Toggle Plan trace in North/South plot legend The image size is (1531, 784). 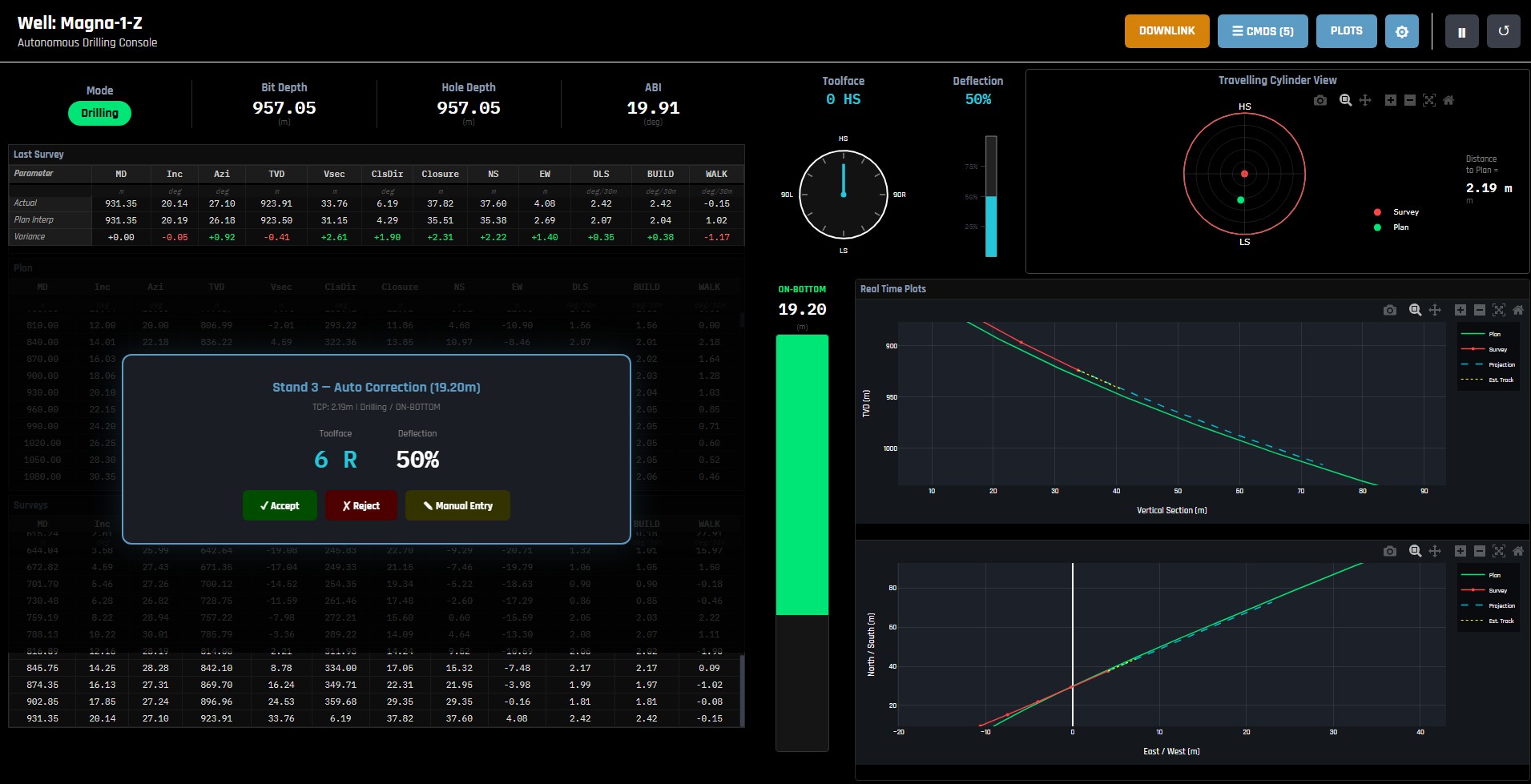point(1488,575)
